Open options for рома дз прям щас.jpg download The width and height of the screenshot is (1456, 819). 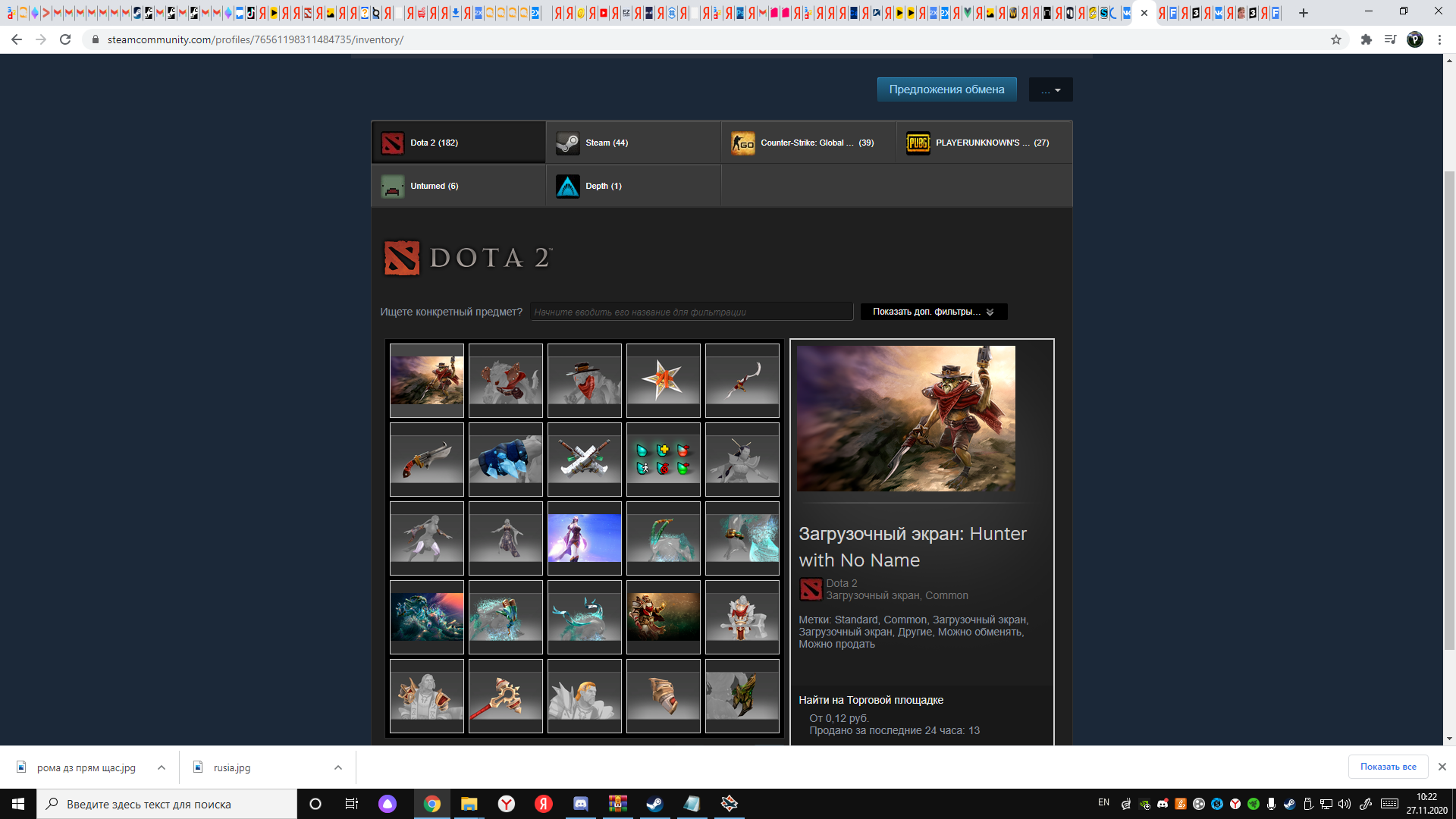(x=162, y=767)
